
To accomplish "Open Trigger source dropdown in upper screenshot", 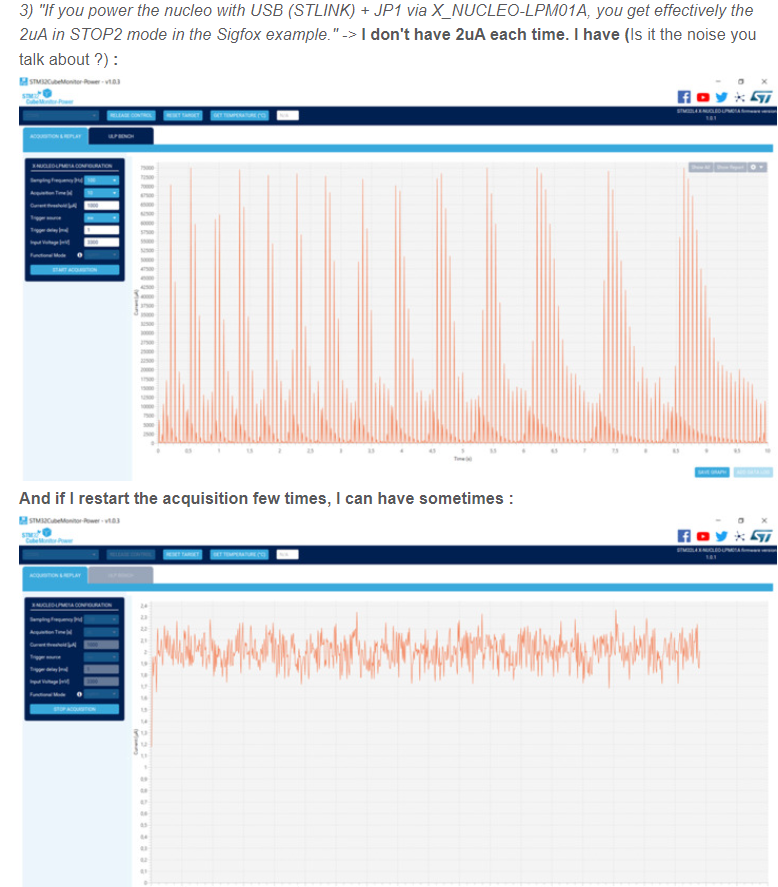I will 101,218.
